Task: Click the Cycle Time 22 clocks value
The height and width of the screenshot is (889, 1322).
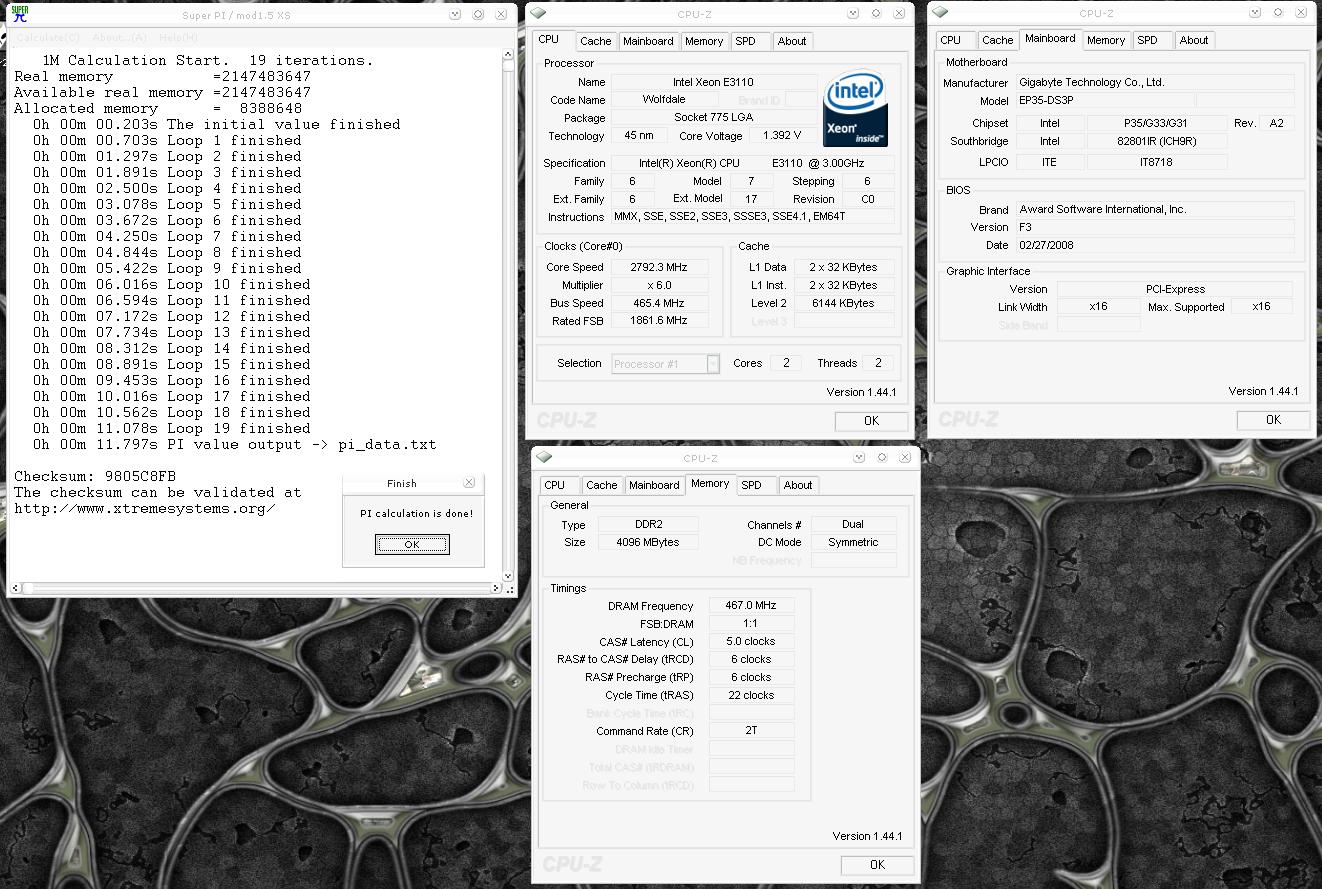Action: (751, 695)
